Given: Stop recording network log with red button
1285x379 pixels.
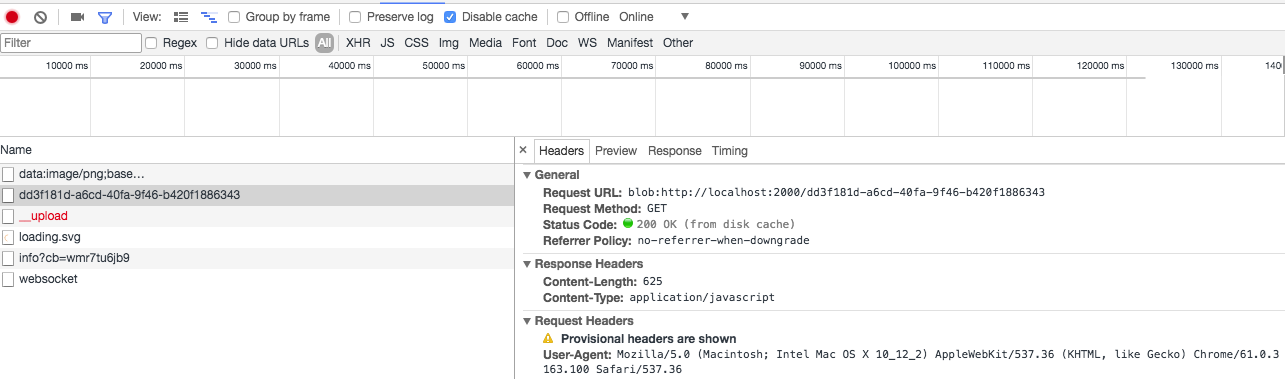Looking at the screenshot, I should (x=12, y=17).
